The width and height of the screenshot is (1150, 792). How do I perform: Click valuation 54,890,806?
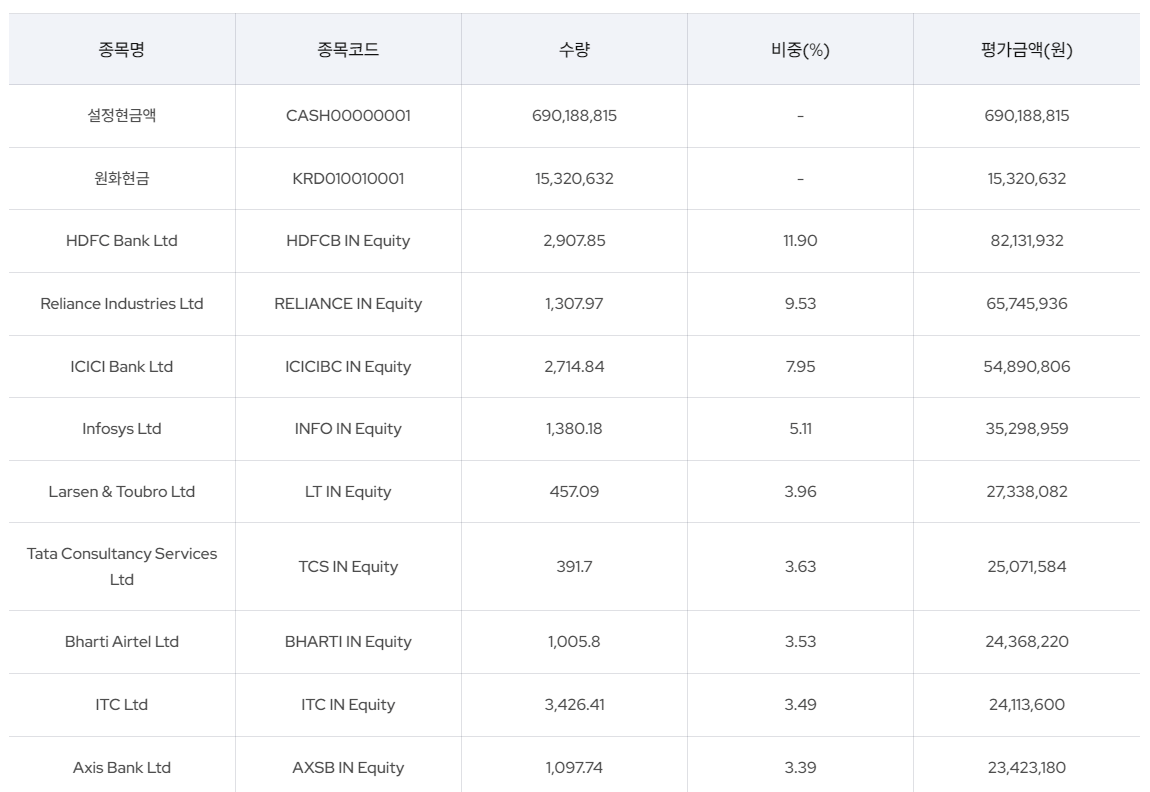pos(1027,367)
